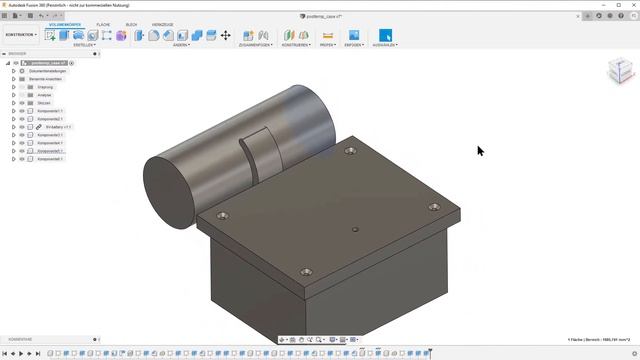This screenshot has width=640, height=360.
Task: Select the Shell tool
Action: [182, 36]
